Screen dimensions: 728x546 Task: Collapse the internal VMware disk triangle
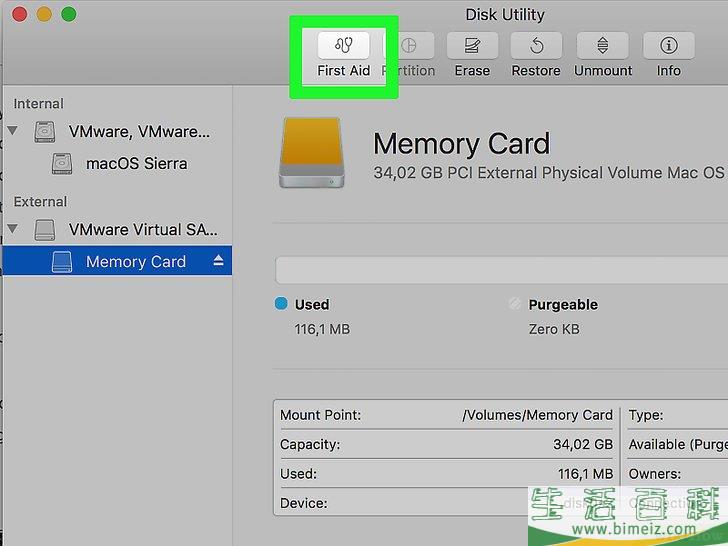click(13, 130)
